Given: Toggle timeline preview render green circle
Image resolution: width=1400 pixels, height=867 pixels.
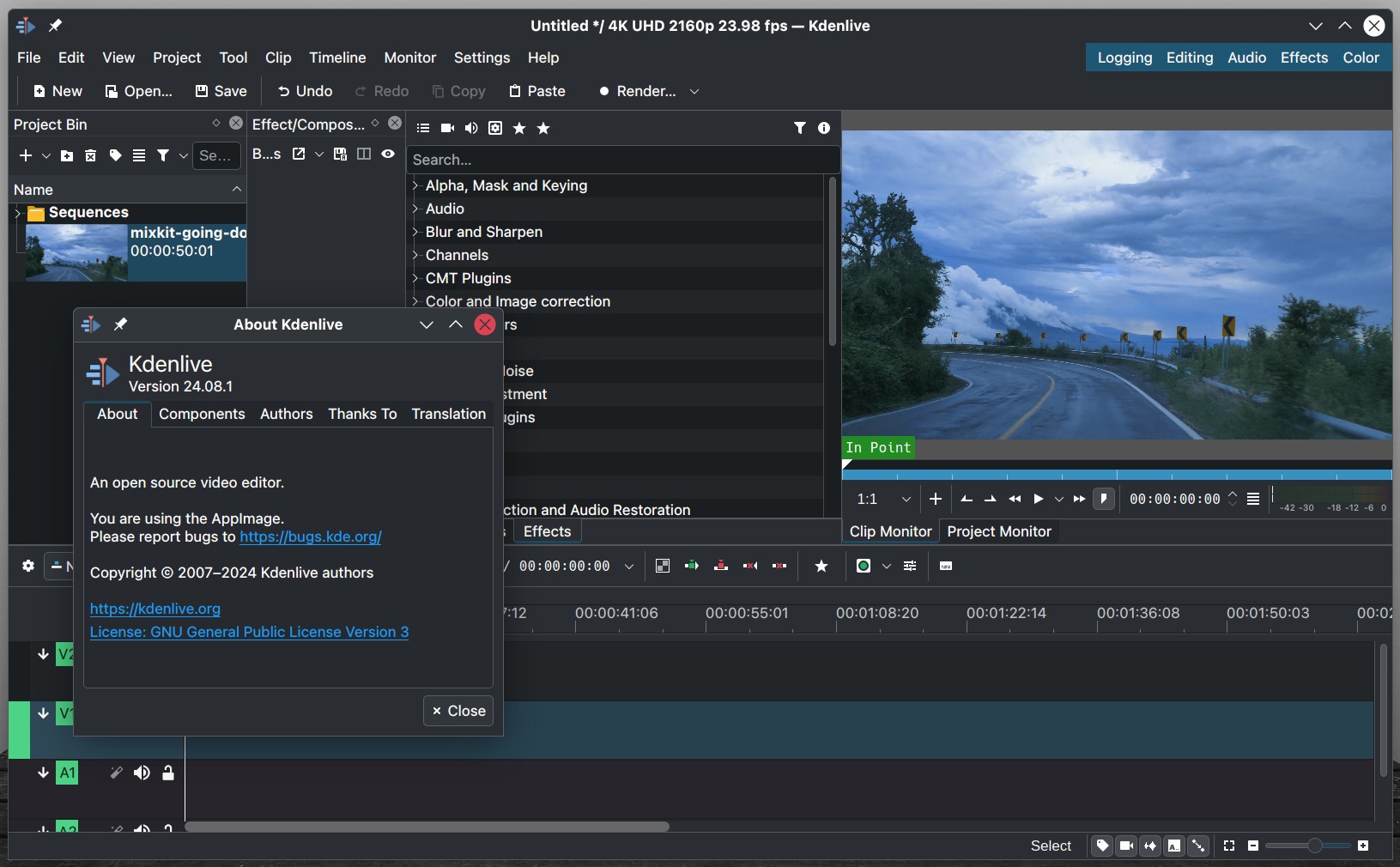Looking at the screenshot, I should (x=864, y=566).
